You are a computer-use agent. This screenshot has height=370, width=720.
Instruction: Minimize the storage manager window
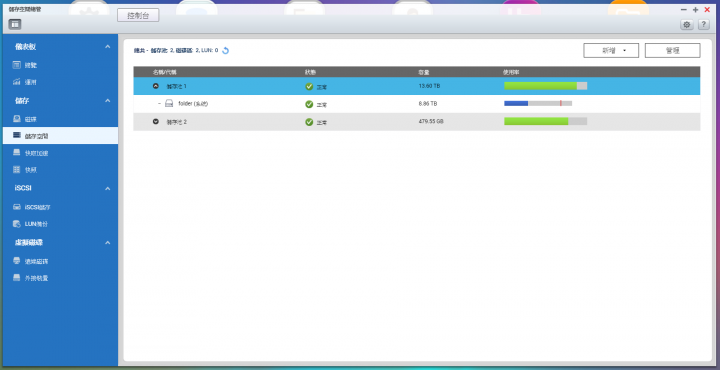tap(684, 10)
